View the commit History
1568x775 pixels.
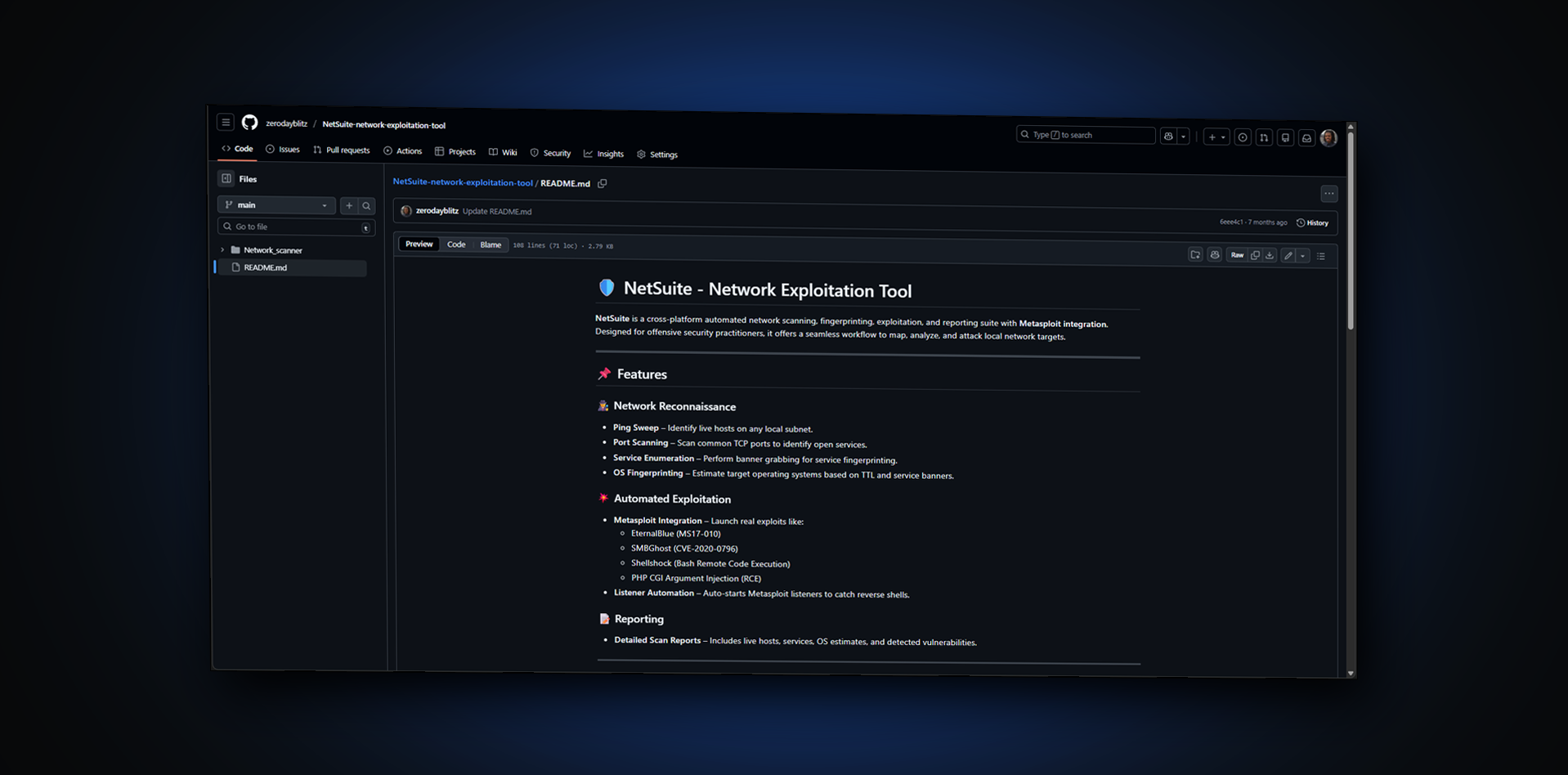(1312, 222)
